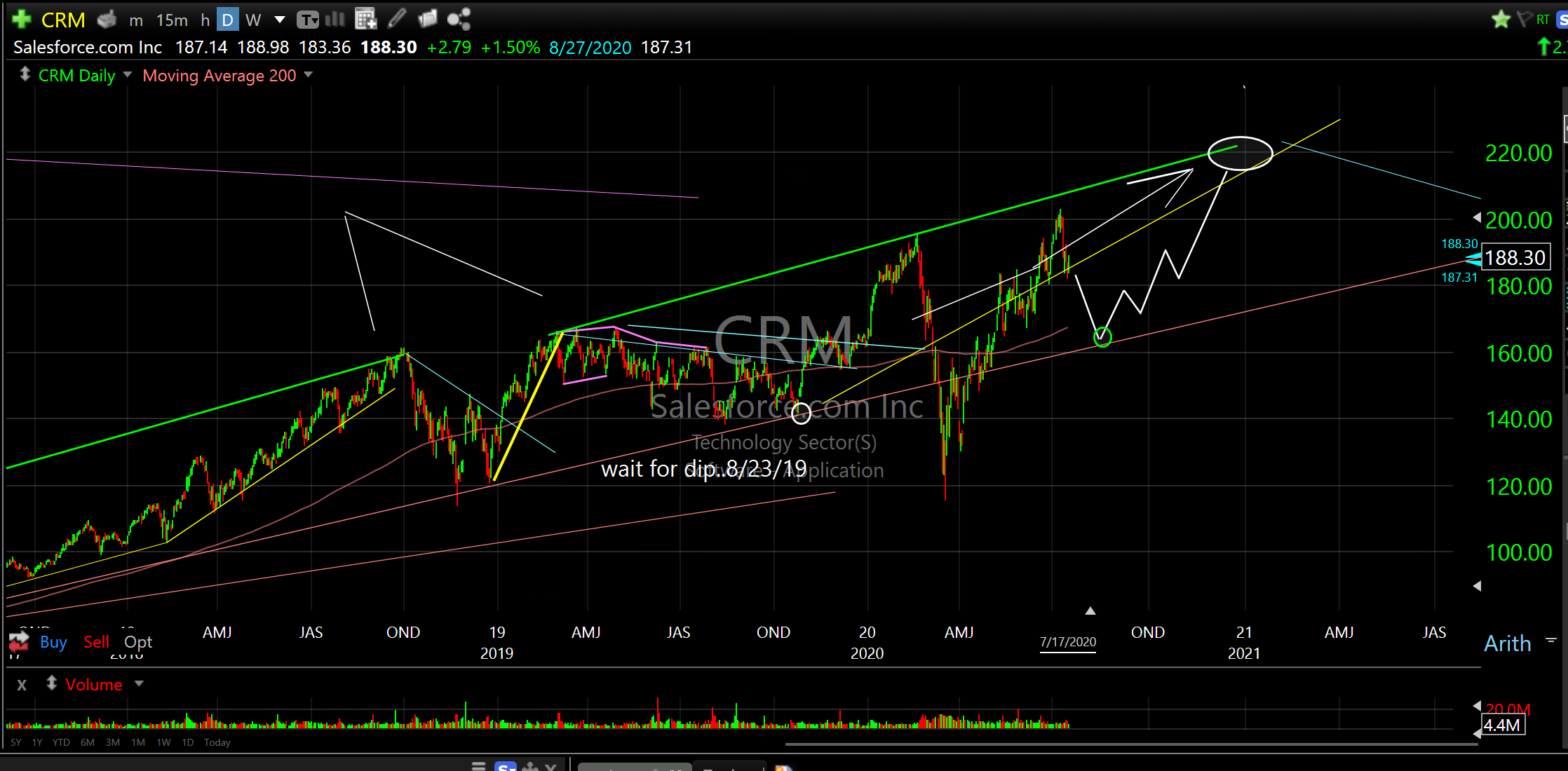1568x771 pixels.
Task: Switch to 15m timeframe
Action: (x=172, y=20)
